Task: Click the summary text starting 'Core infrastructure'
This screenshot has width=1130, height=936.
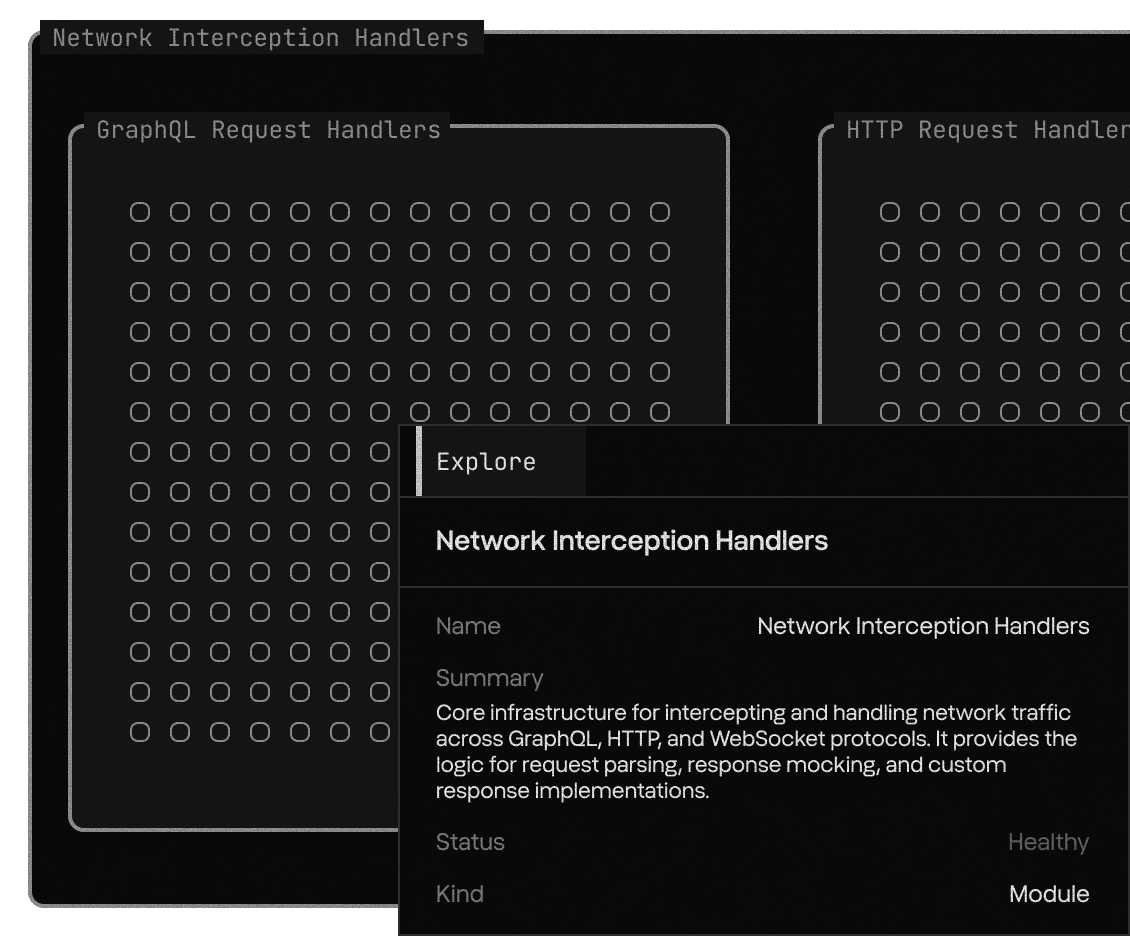Action: (756, 752)
